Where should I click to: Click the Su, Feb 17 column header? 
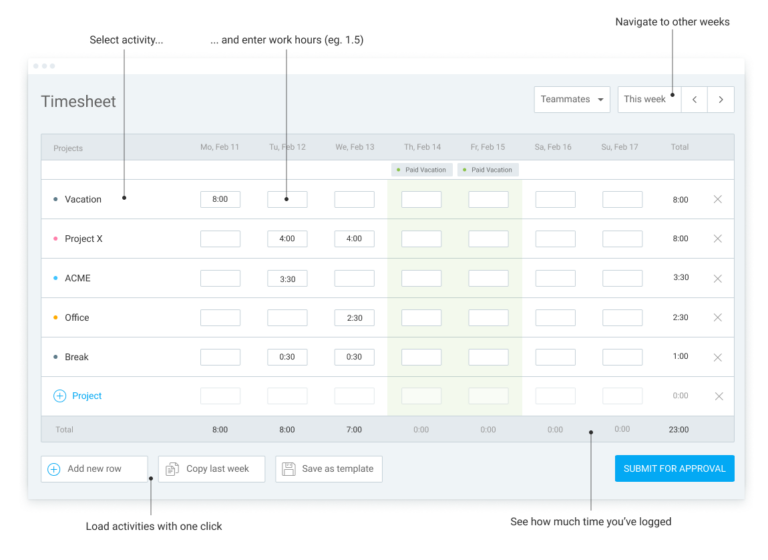tap(620, 147)
